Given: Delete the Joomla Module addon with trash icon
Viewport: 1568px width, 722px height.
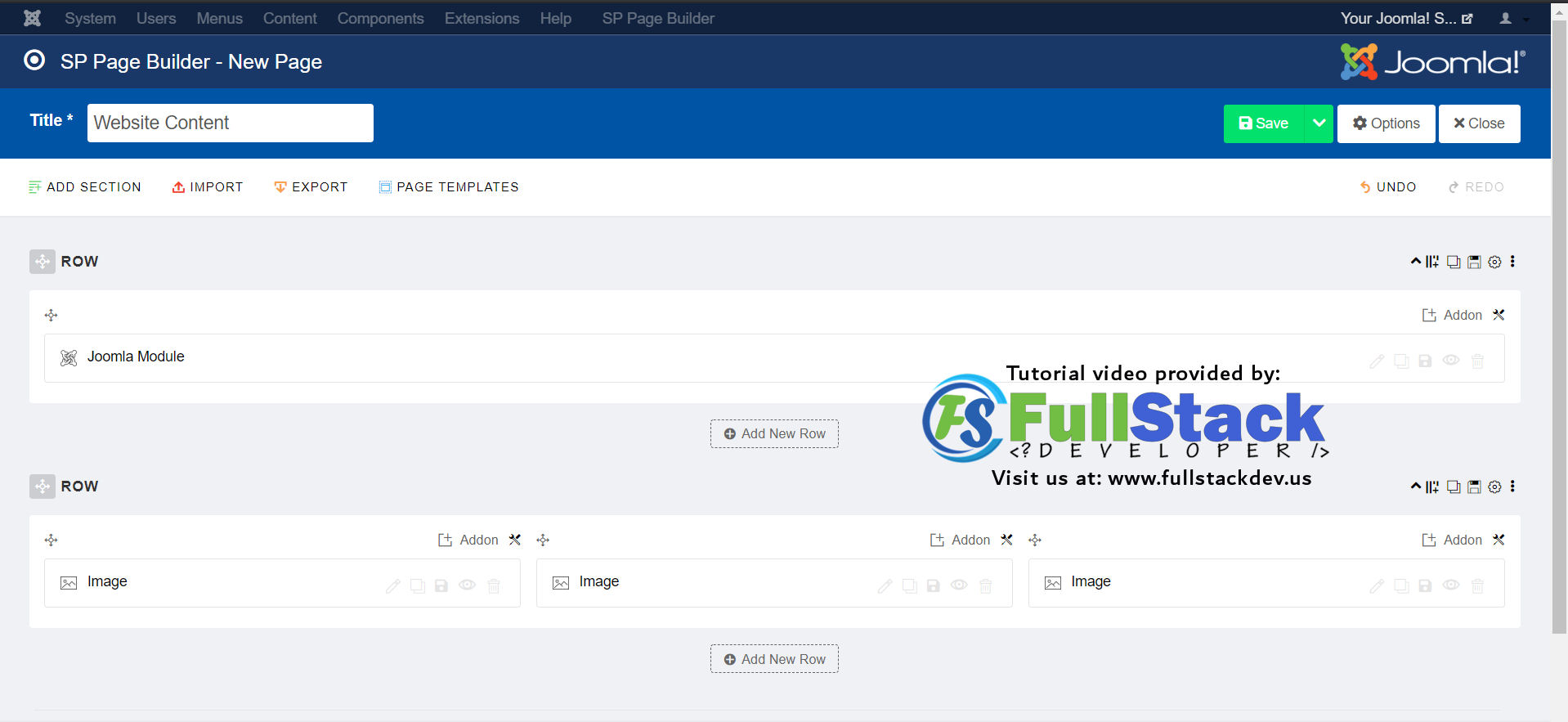Looking at the screenshot, I should [1477, 361].
